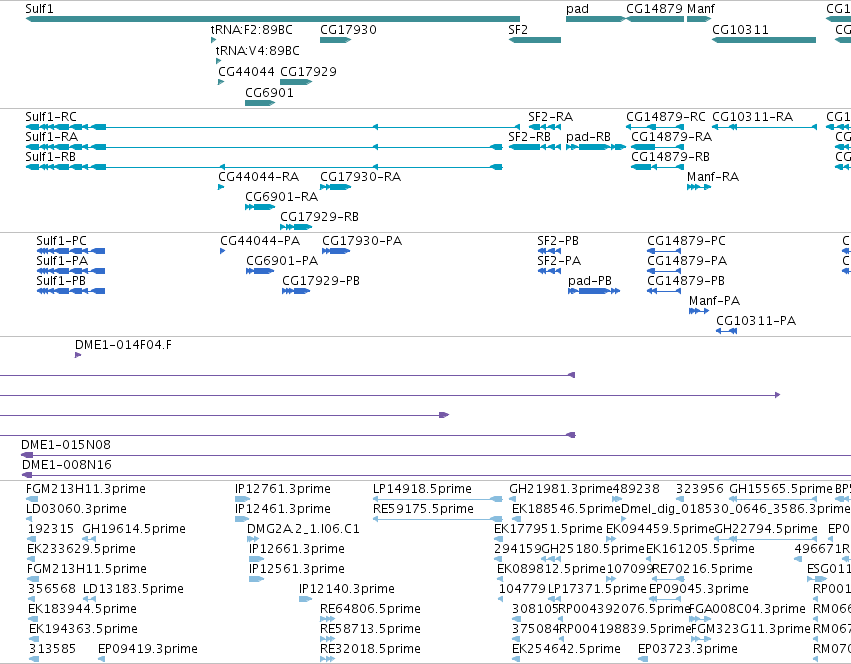
Task: Open the EK254642.5prime EST
Action: (x=516, y=659)
